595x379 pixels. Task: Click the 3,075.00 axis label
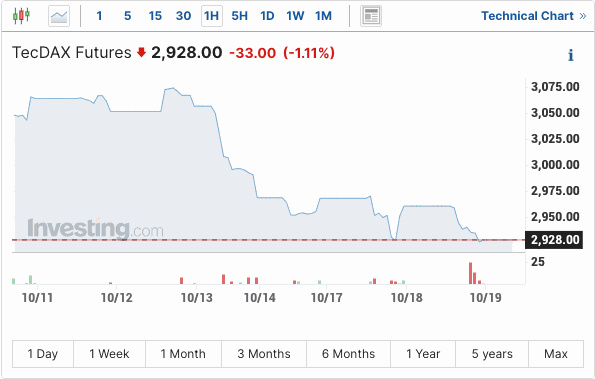(555, 87)
